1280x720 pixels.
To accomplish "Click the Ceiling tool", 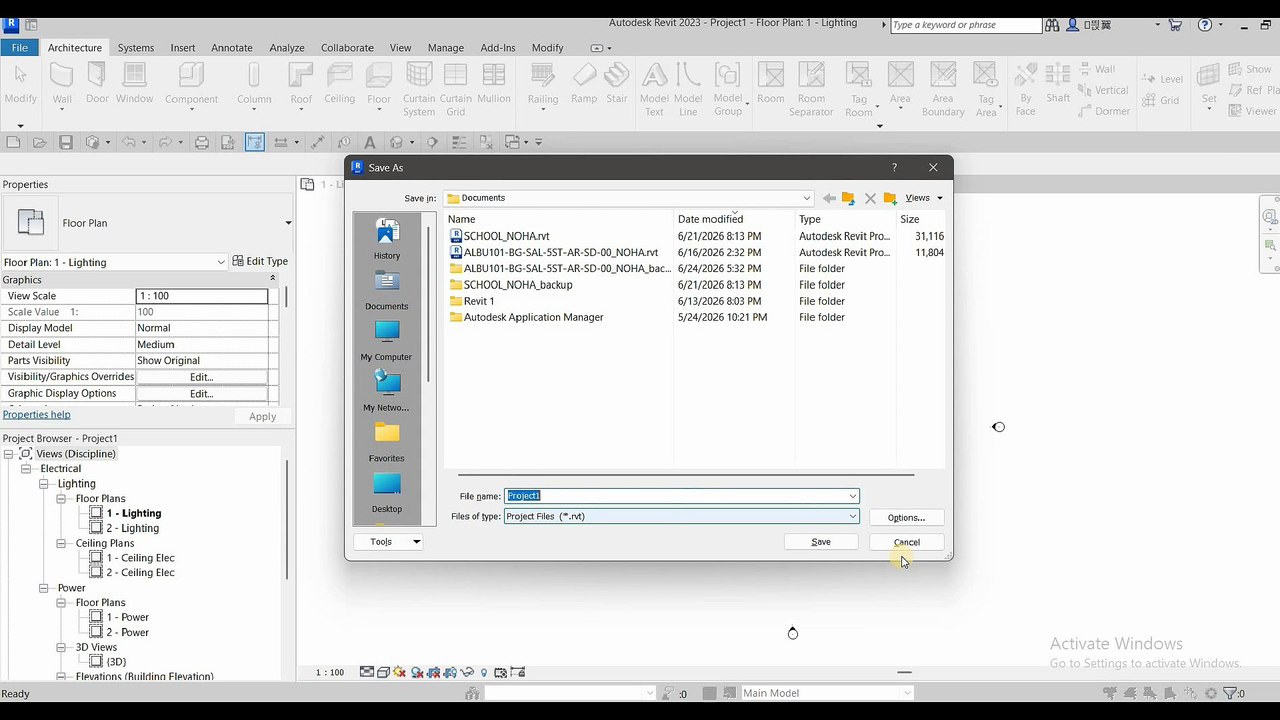I will [340, 84].
